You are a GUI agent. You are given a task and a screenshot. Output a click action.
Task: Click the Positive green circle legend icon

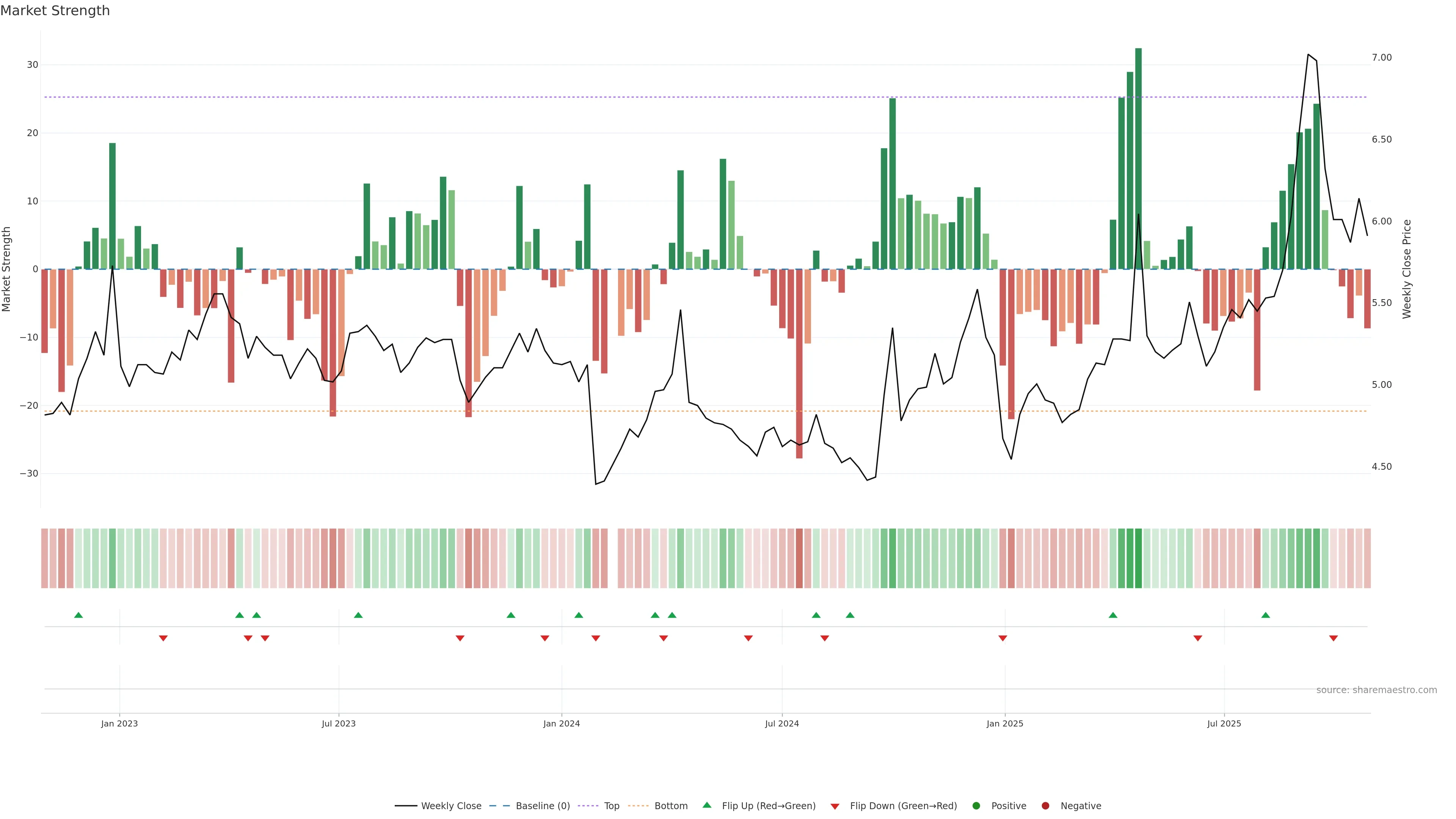pyautogui.click(x=976, y=806)
